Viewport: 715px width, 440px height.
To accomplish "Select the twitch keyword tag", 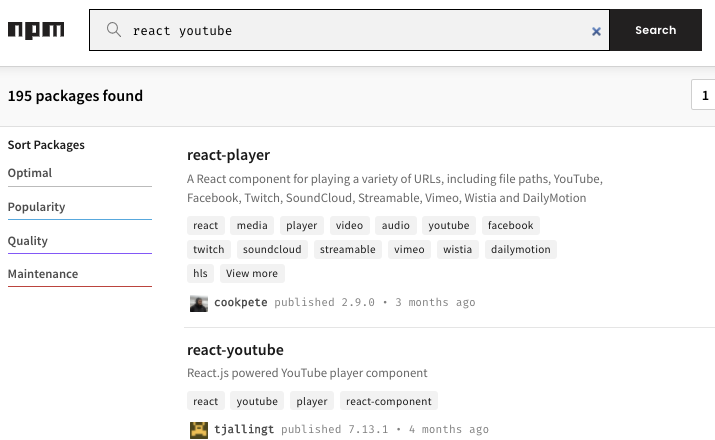I will click(209, 249).
